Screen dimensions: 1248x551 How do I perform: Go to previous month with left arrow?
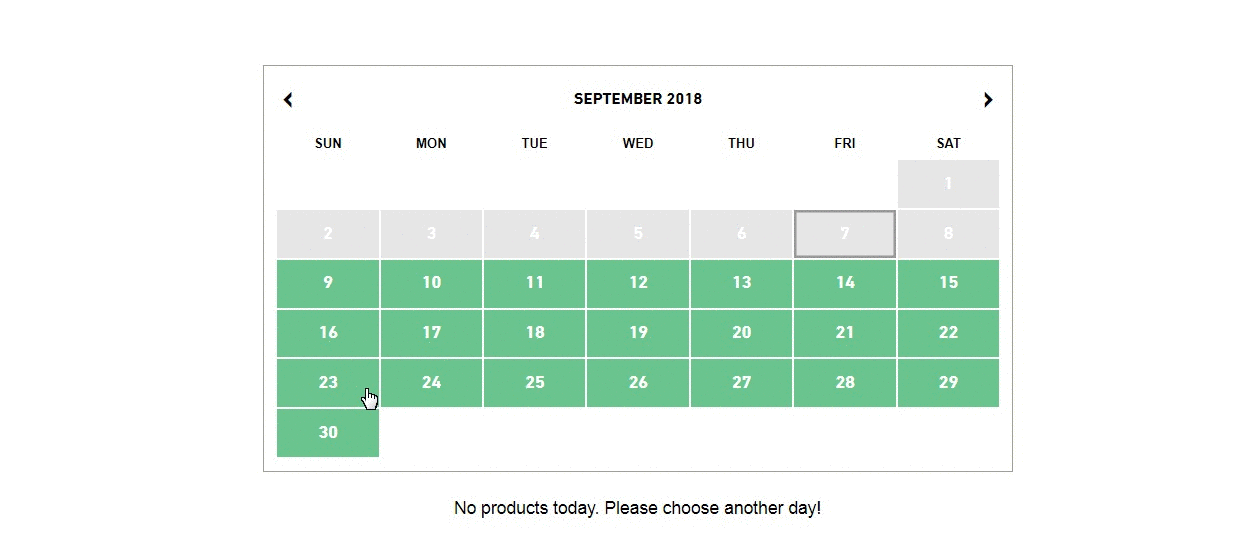288,99
